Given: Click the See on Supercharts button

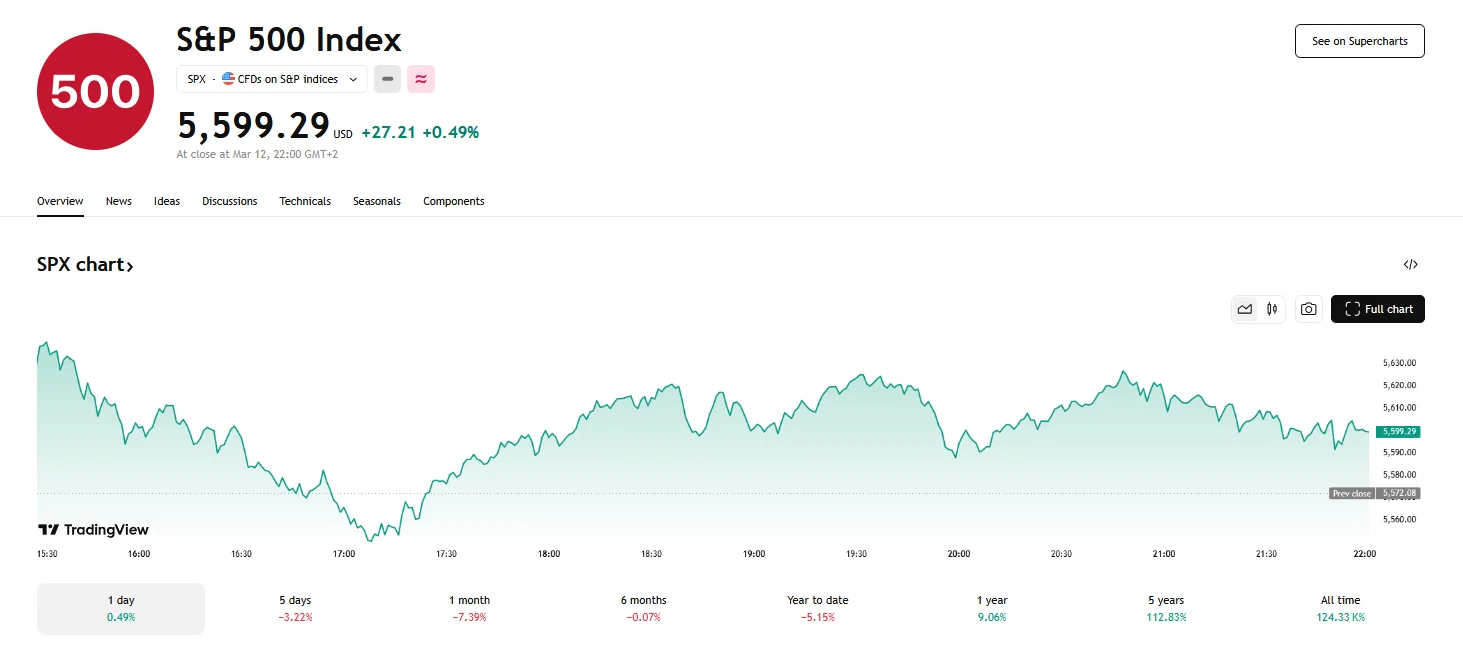Looking at the screenshot, I should (1359, 41).
